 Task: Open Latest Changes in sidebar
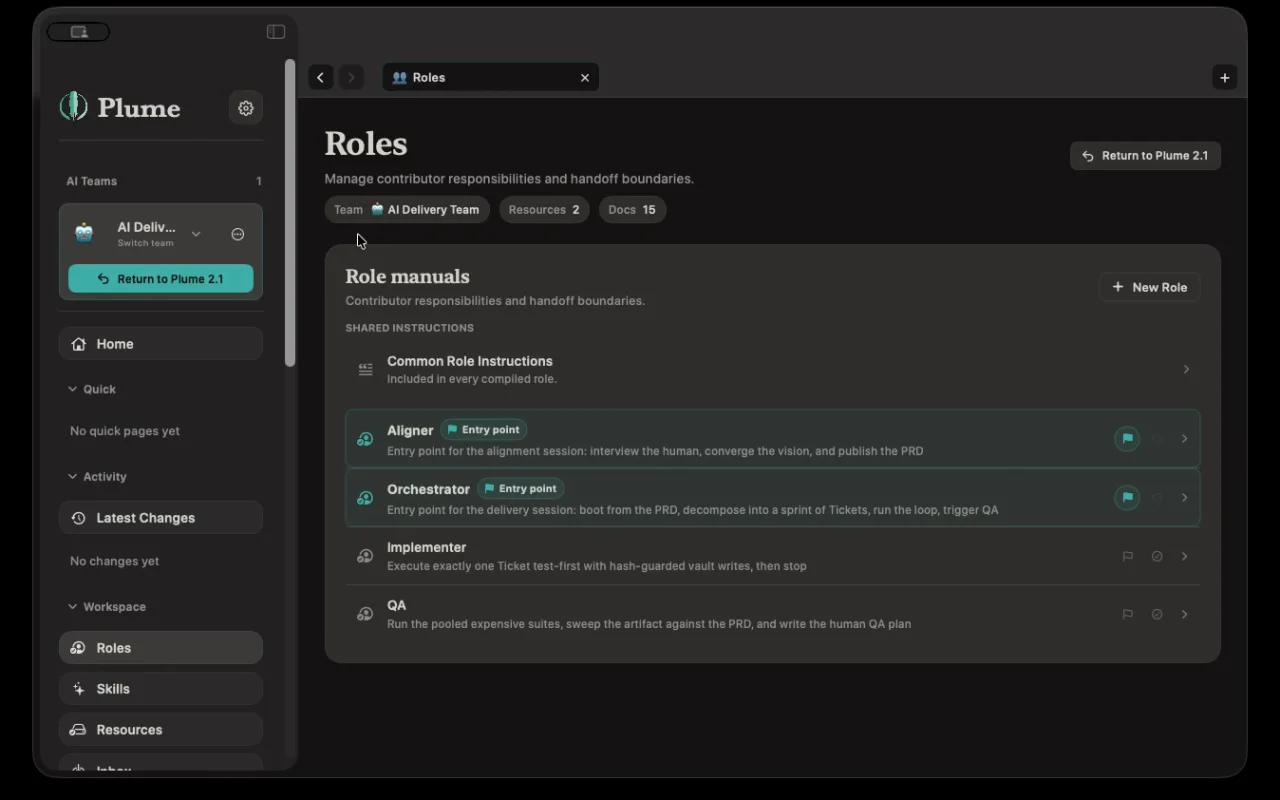coord(161,518)
